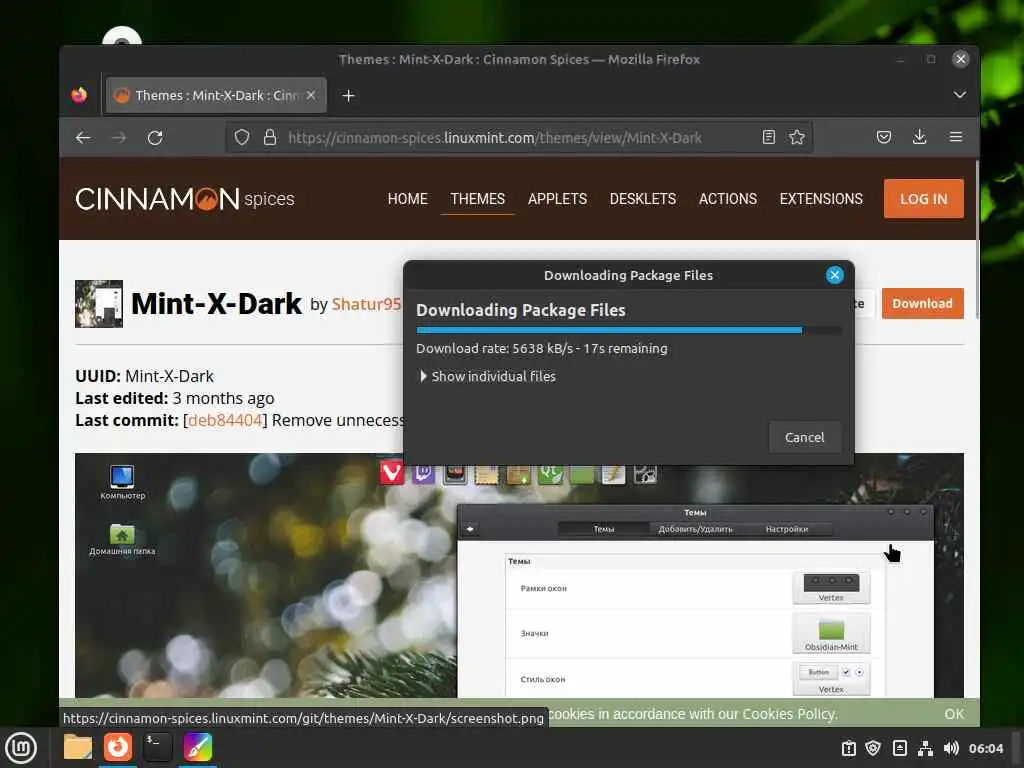Open Firefox downloads panel

coord(920,136)
